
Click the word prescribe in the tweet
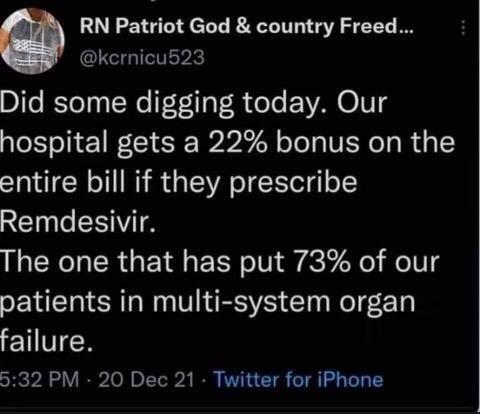[x=293, y=184]
